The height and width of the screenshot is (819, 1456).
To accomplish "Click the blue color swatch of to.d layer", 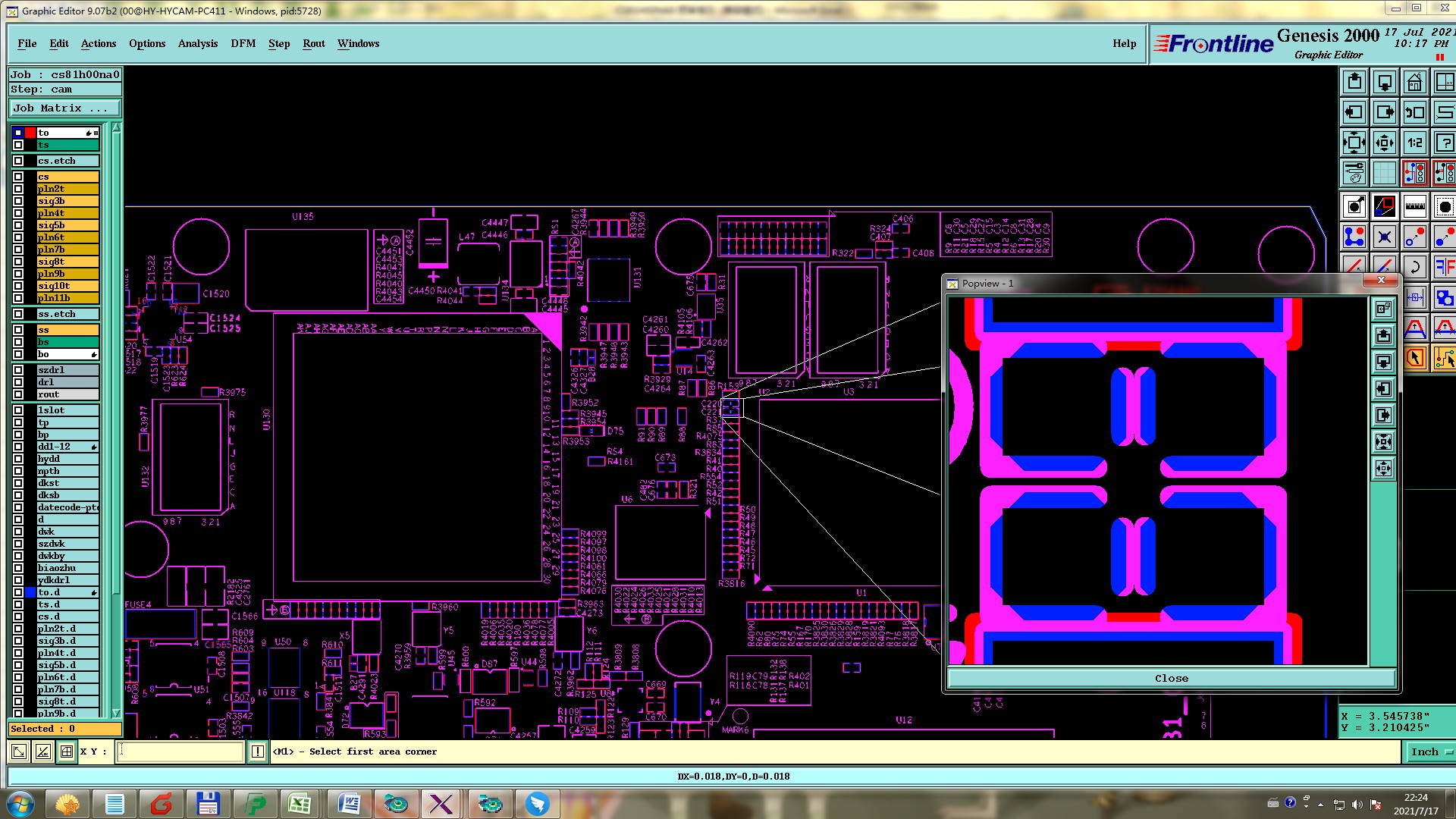I will click(30, 592).
